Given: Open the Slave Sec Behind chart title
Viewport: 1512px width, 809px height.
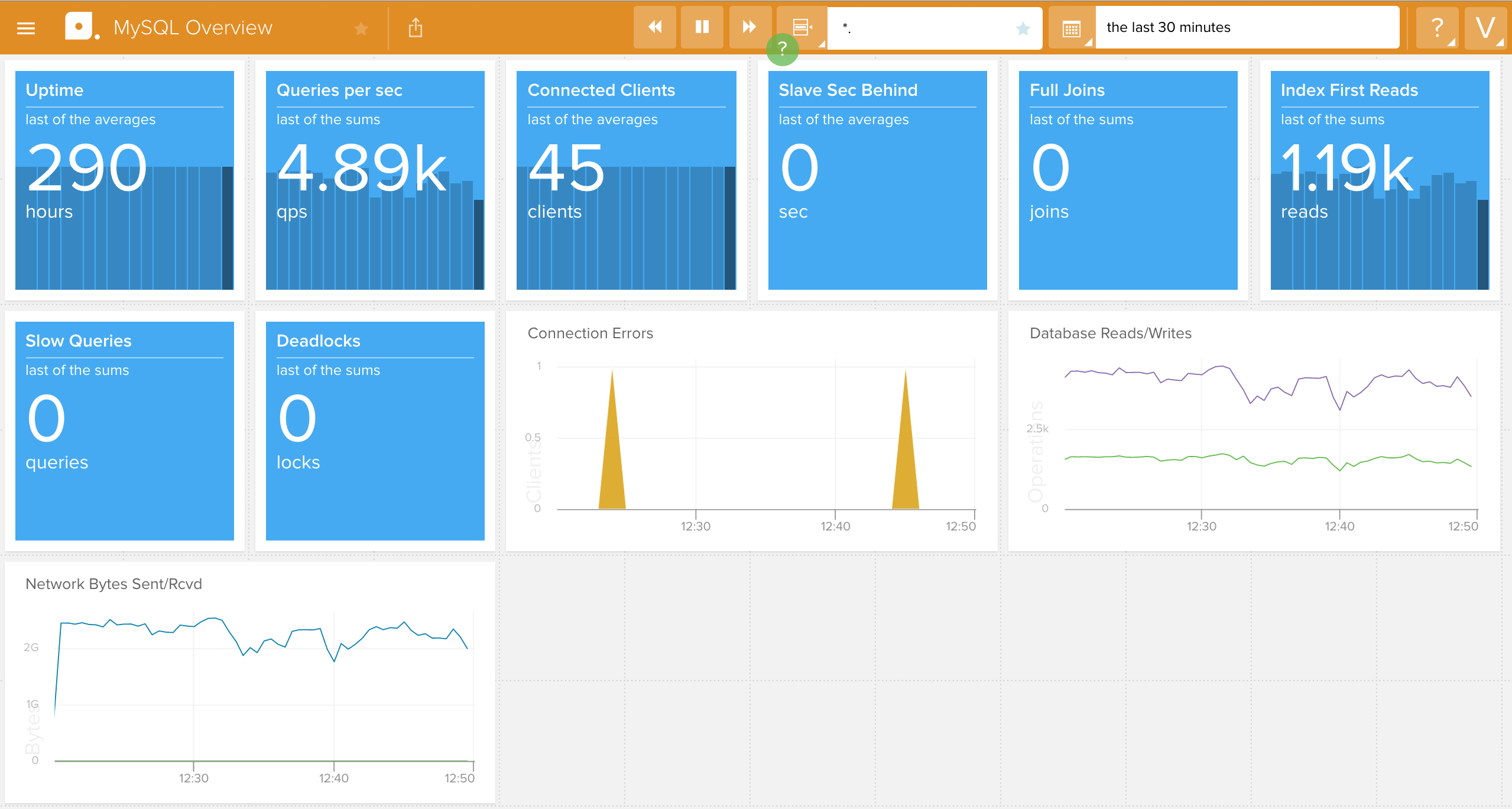Looking at the screenshot, I should coord(848,90).
